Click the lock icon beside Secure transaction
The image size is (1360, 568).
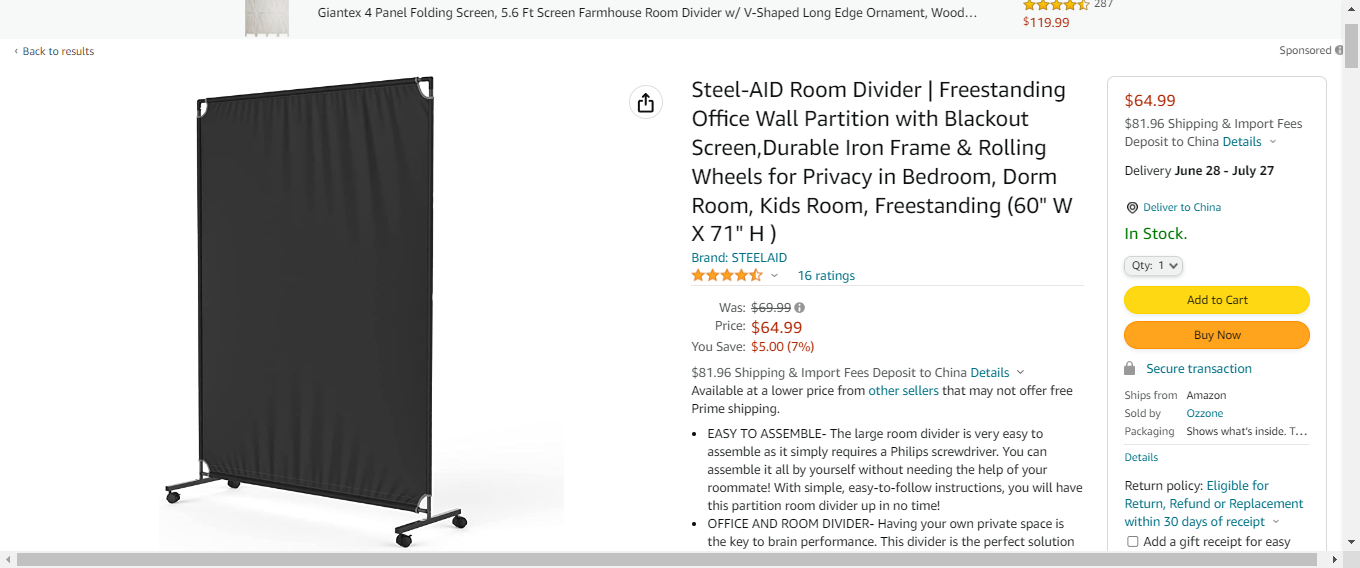[x=1130, y=369]
